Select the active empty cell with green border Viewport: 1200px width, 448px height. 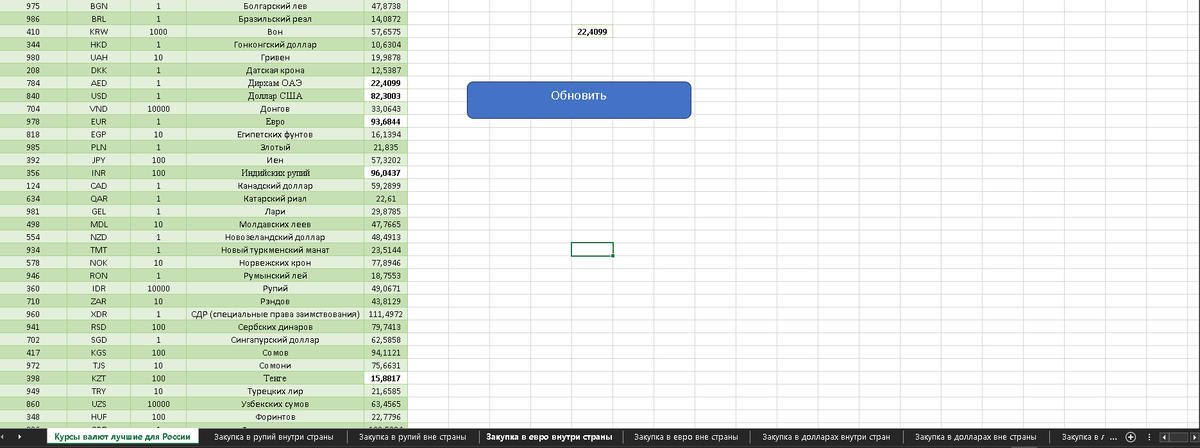click(x=592, y=249)
